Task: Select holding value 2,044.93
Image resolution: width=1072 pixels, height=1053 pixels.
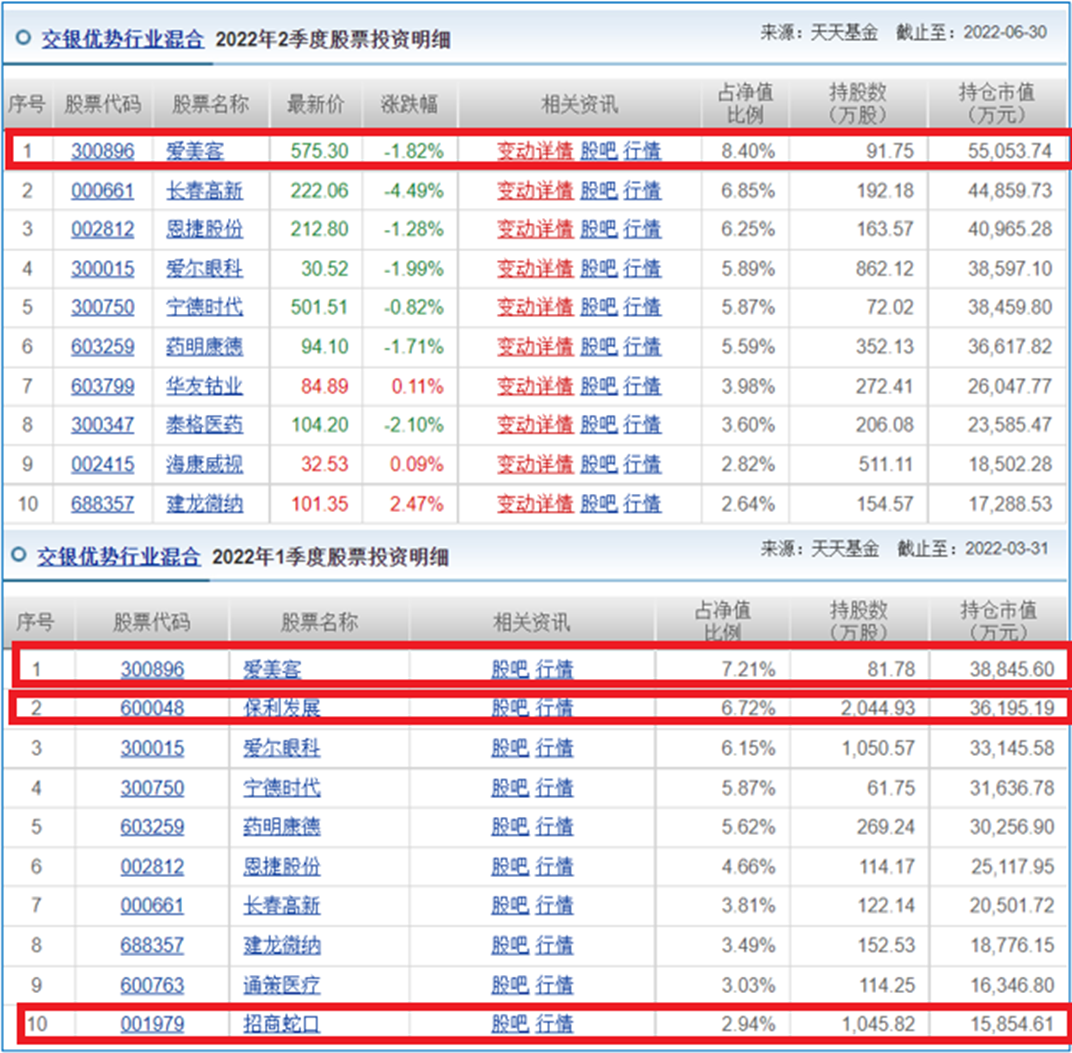Action: [x=878, y=708]
